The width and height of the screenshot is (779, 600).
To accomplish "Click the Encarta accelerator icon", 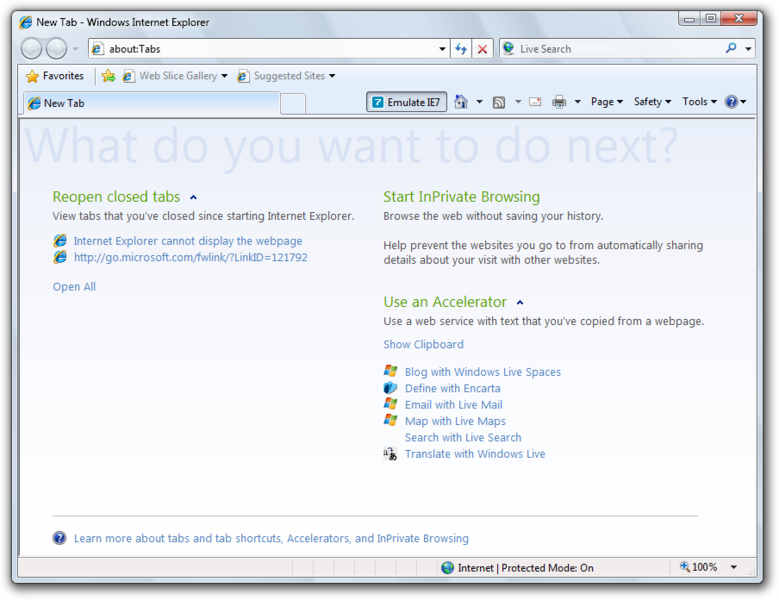I will tap(390, 387).
